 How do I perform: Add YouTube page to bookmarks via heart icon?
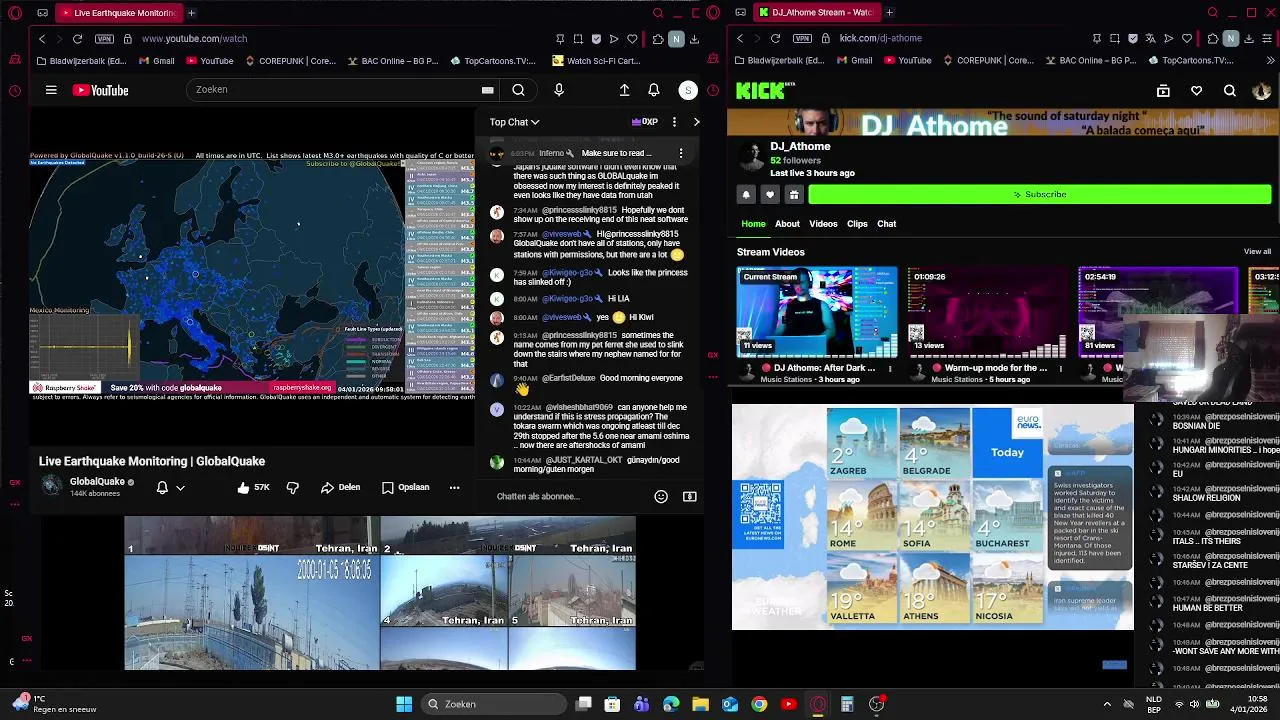632,39
